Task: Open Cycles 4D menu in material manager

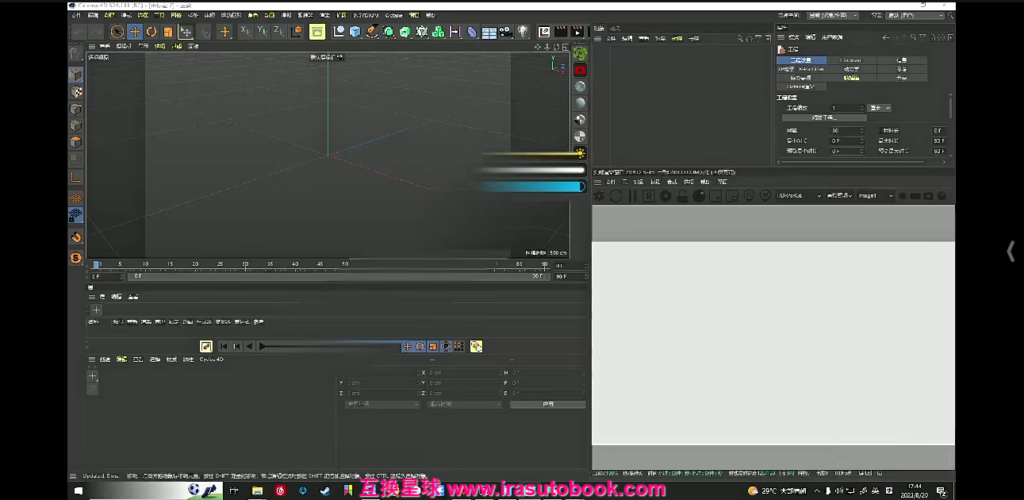Action: tap(212, 360)
